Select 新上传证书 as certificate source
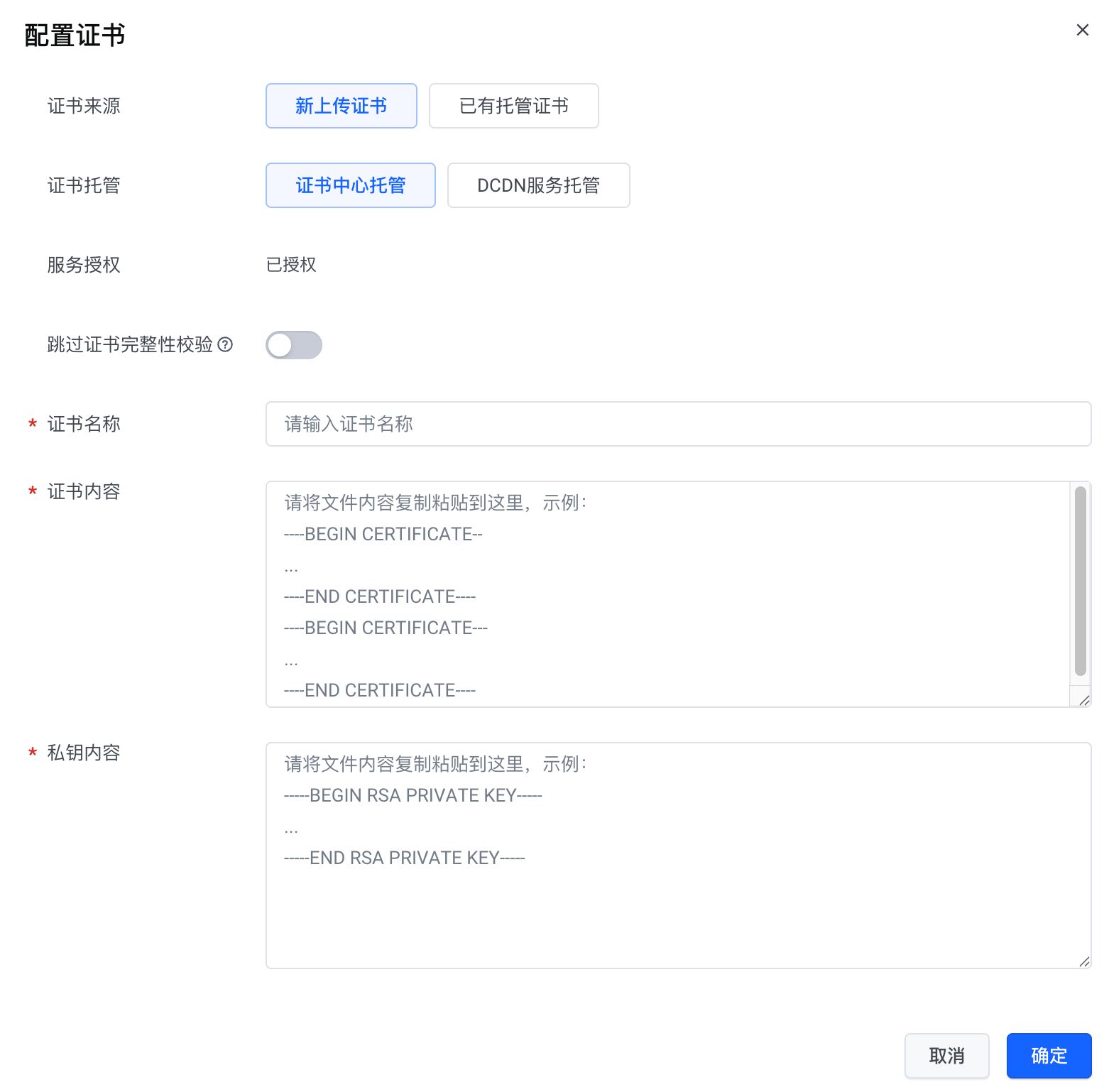1109x1092 pixels. [342, 106]
